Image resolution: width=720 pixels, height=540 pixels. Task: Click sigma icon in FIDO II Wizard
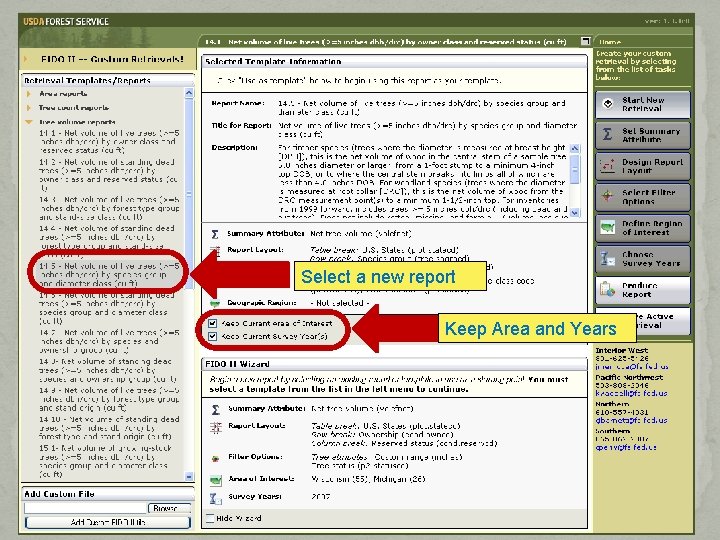point(215,410)
